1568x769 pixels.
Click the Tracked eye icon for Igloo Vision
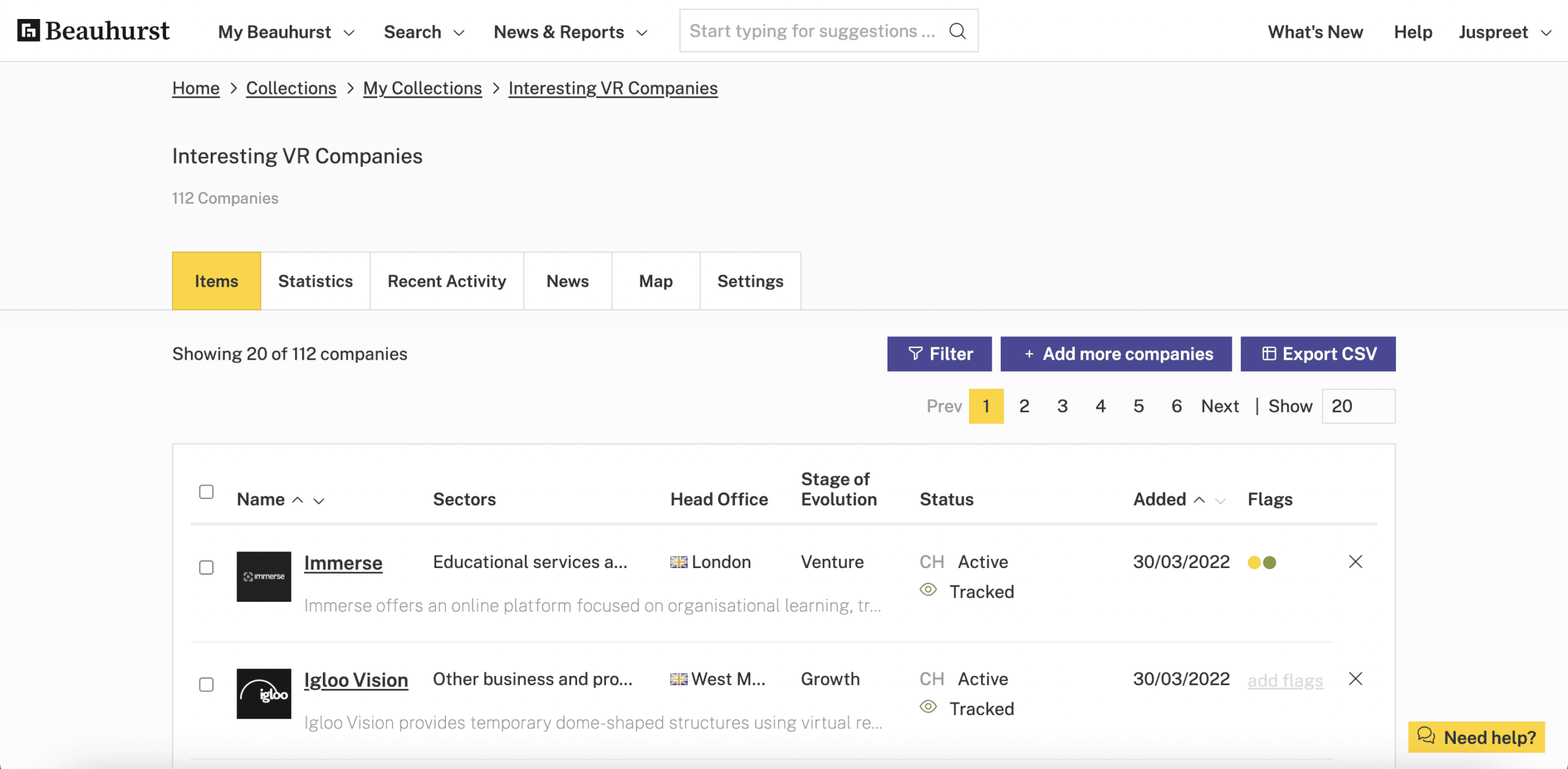[x=929, y=706]
